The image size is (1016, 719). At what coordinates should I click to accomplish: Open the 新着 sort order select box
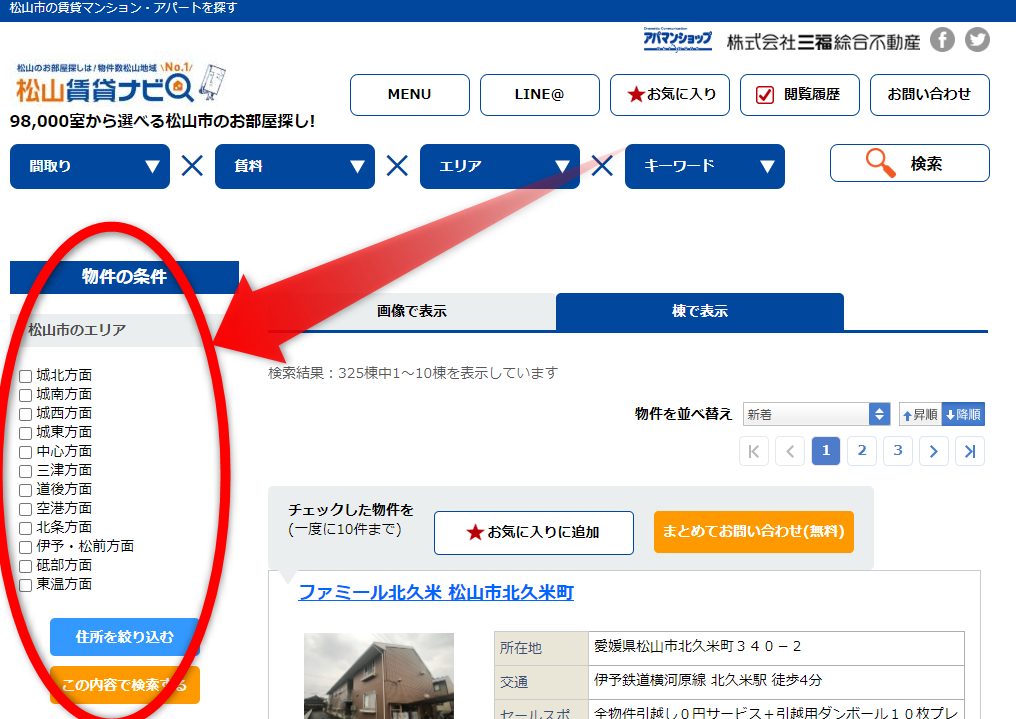coord(816,415)
